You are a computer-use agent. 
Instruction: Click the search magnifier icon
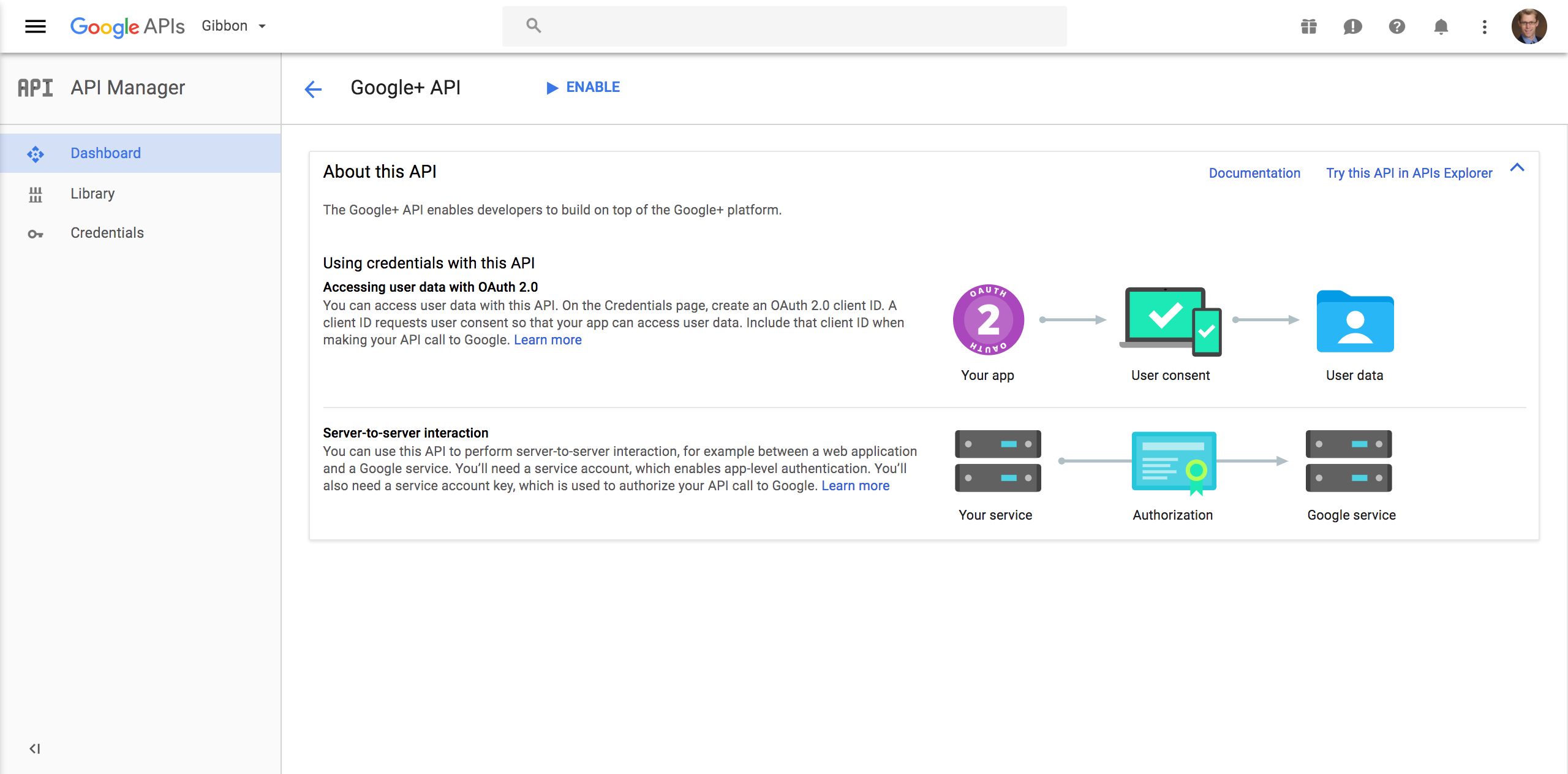(x=533, y=25)
